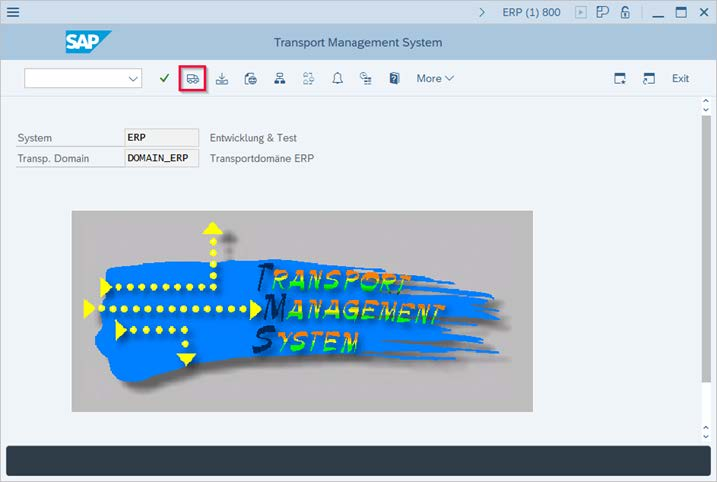717x482 pixels.
Task: Open the command field dropdown arrow
Action: pyautogui.click(x=134, y=78)
